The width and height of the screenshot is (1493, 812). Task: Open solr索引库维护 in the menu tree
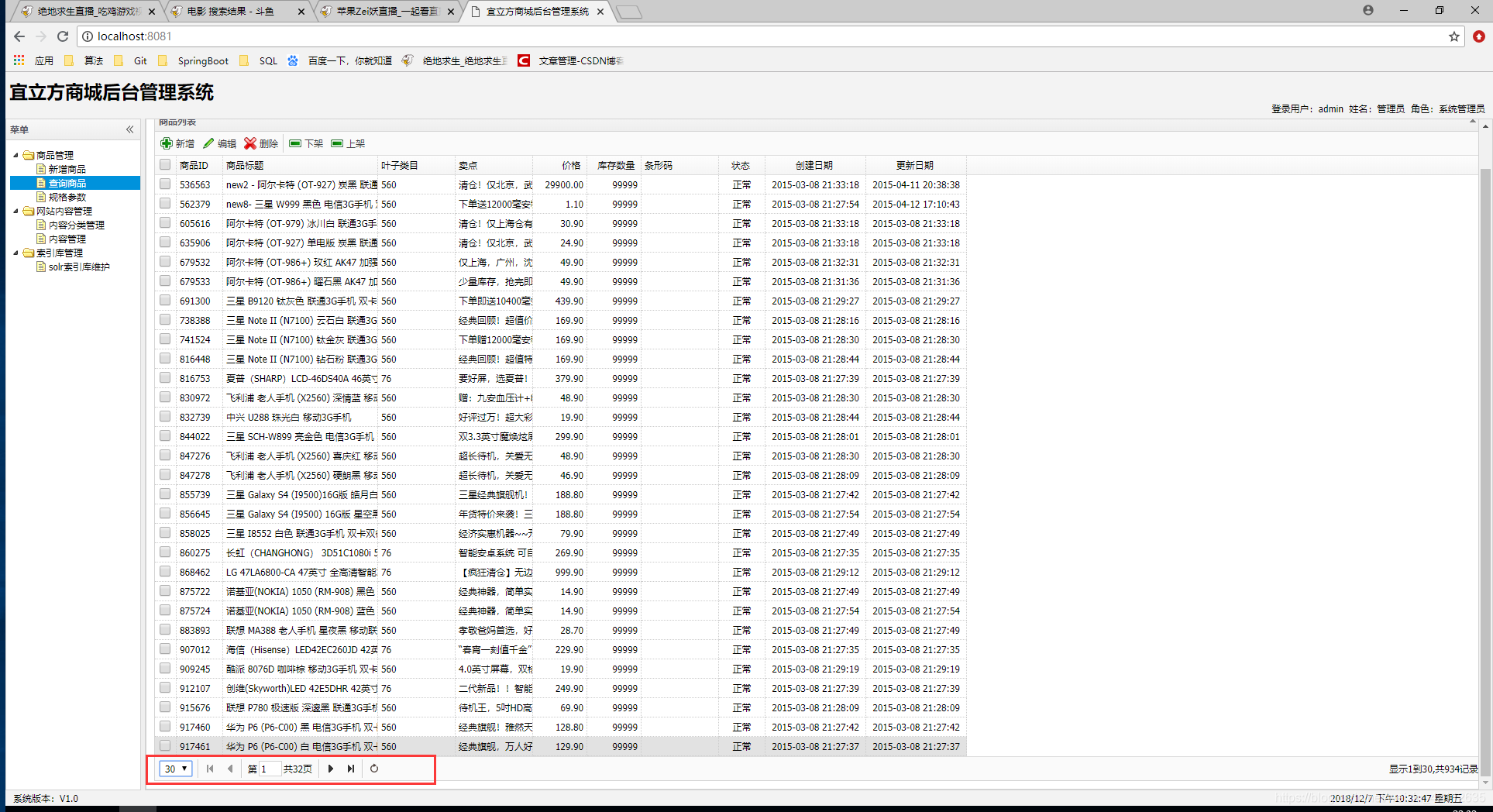click(79, 267)
